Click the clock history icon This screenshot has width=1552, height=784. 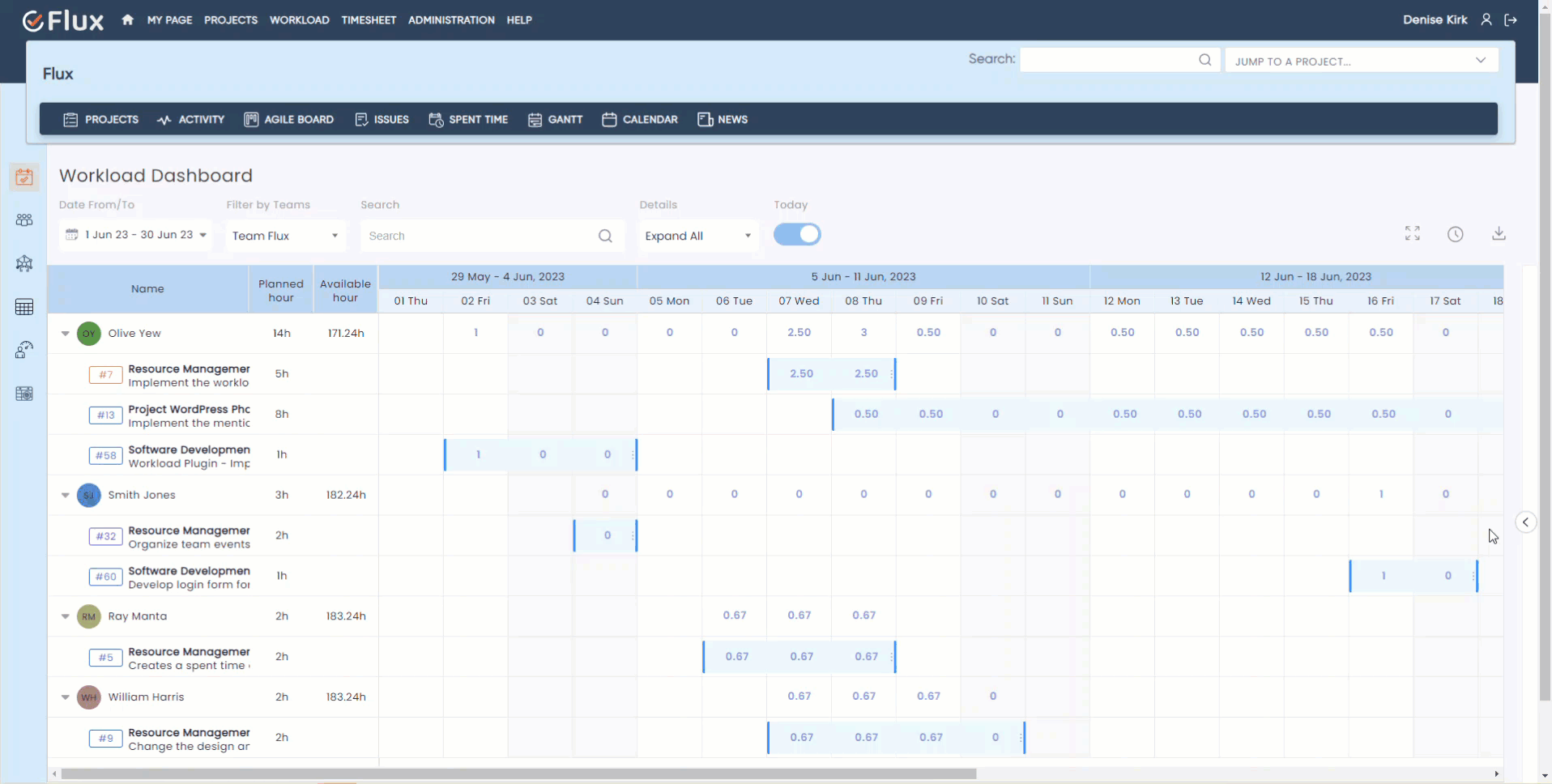pos(1455,234)
